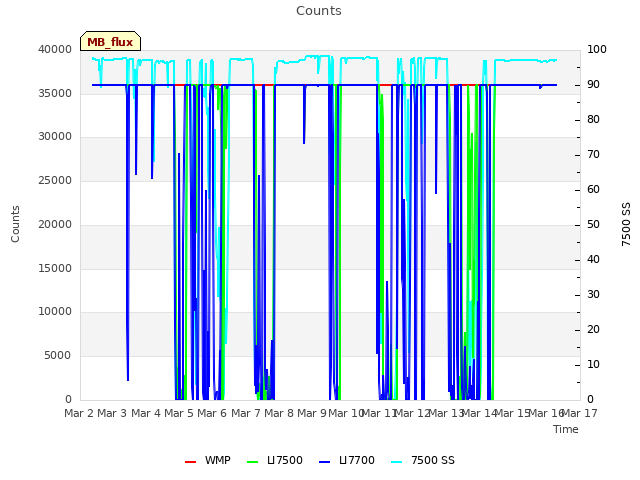This screenshot has width=640, height=480.
Task: Click the MB_flux label box
Action: point(110,41)
